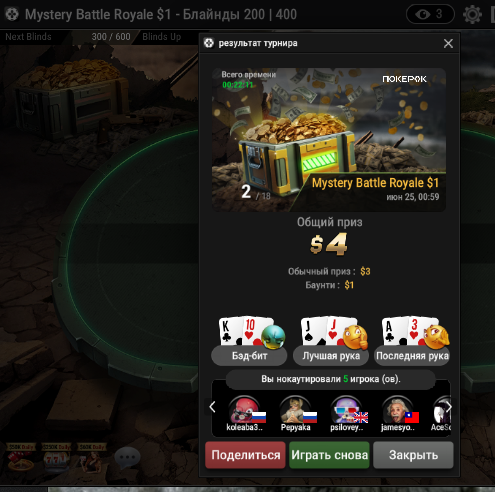The height and width of the screenshot is (492, 495).
Task: Select Pepyaka player avatar
Action: pyautogui.click(x=295, y=410)
